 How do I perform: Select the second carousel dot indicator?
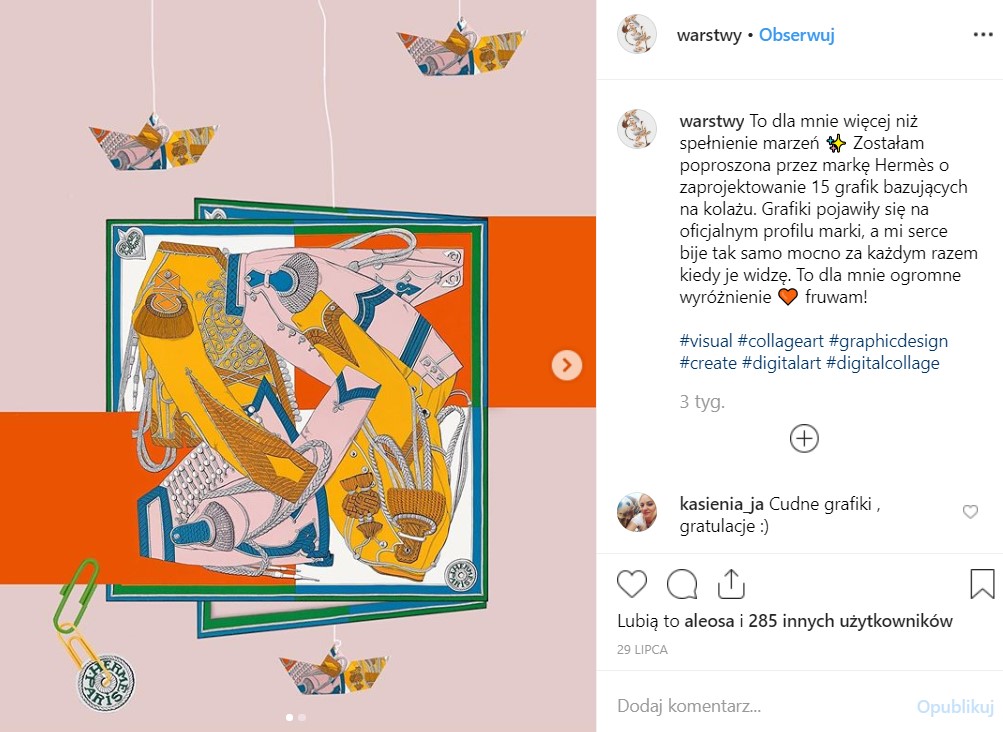pyautogui.click(x=302, y=717)
